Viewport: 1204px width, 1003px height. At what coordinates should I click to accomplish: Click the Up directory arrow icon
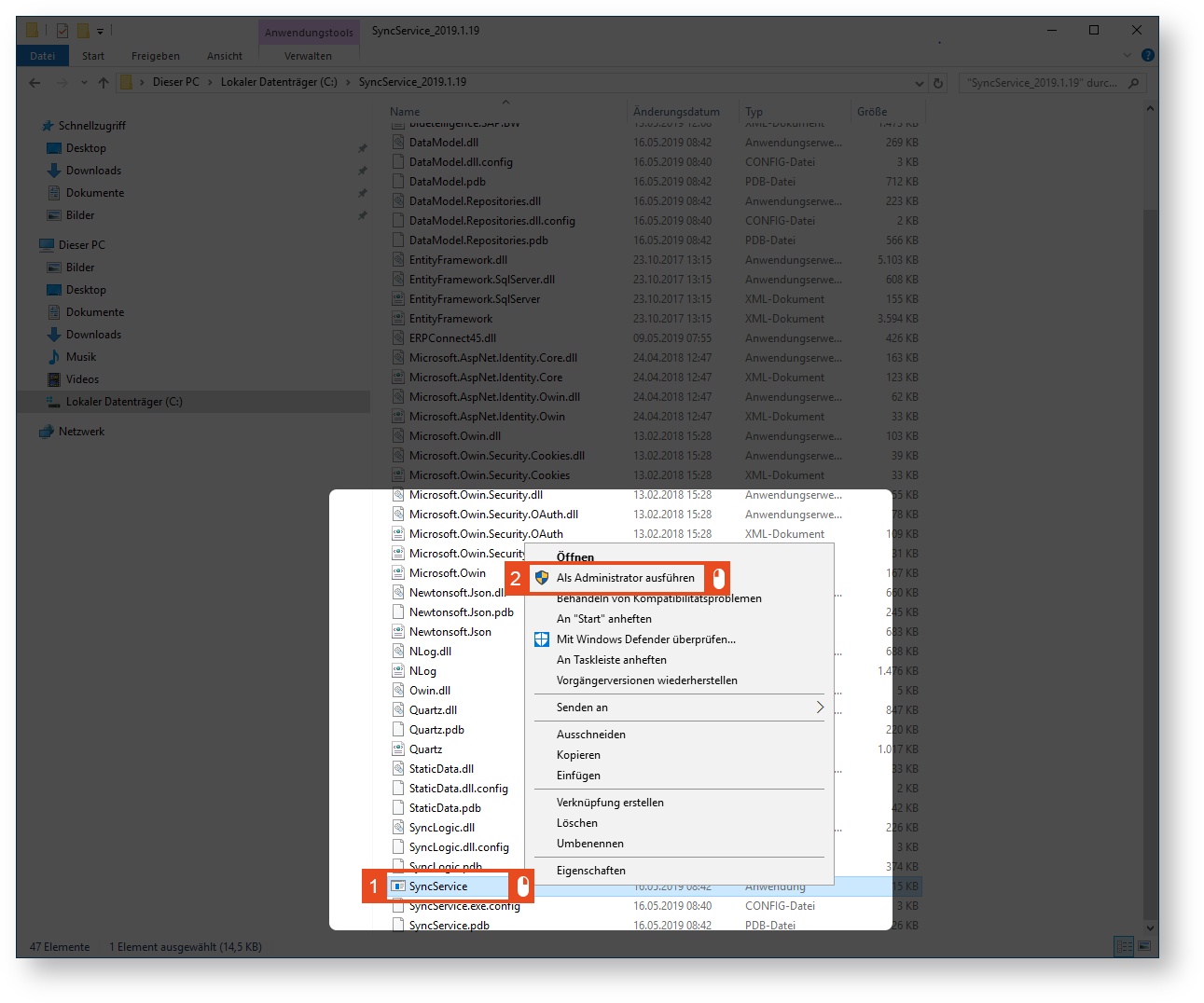tap(104, 83)
